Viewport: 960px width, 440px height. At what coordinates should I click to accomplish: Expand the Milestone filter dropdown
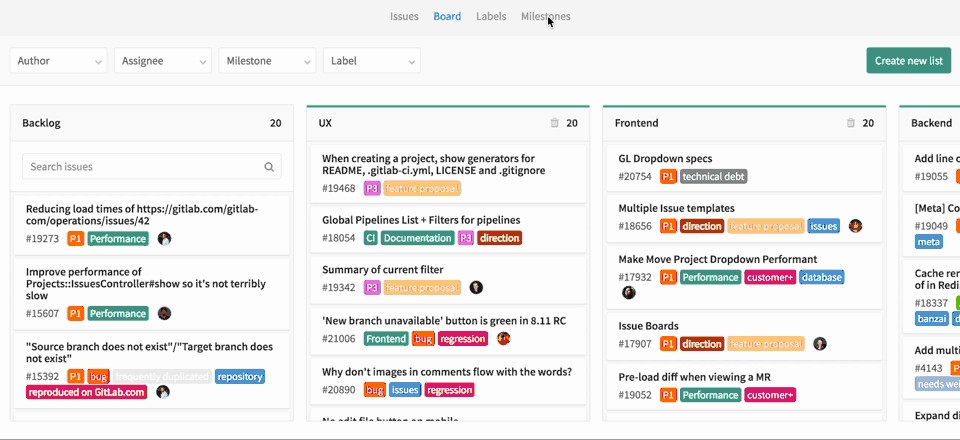[x=267, y=61]
